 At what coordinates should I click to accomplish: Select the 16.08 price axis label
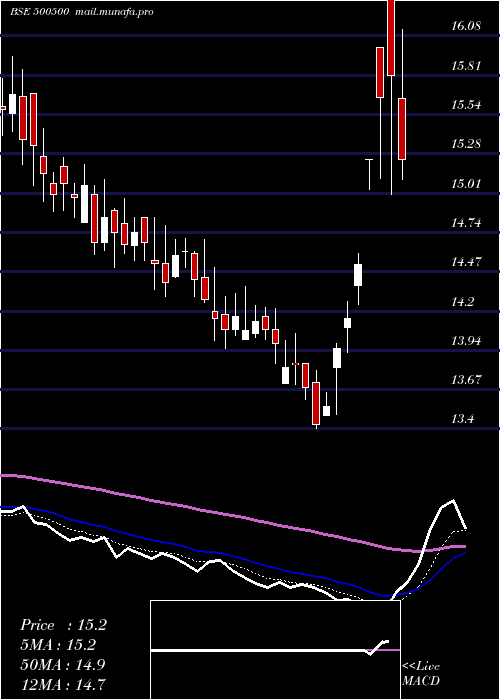pos(466,26)
